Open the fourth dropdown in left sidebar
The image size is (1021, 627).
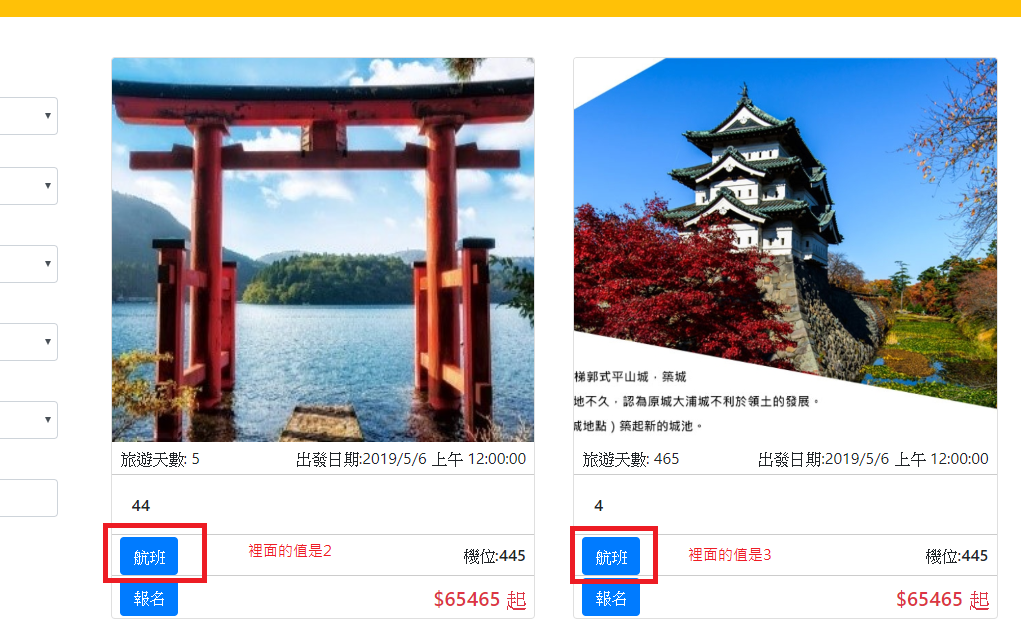coord(29,342)
